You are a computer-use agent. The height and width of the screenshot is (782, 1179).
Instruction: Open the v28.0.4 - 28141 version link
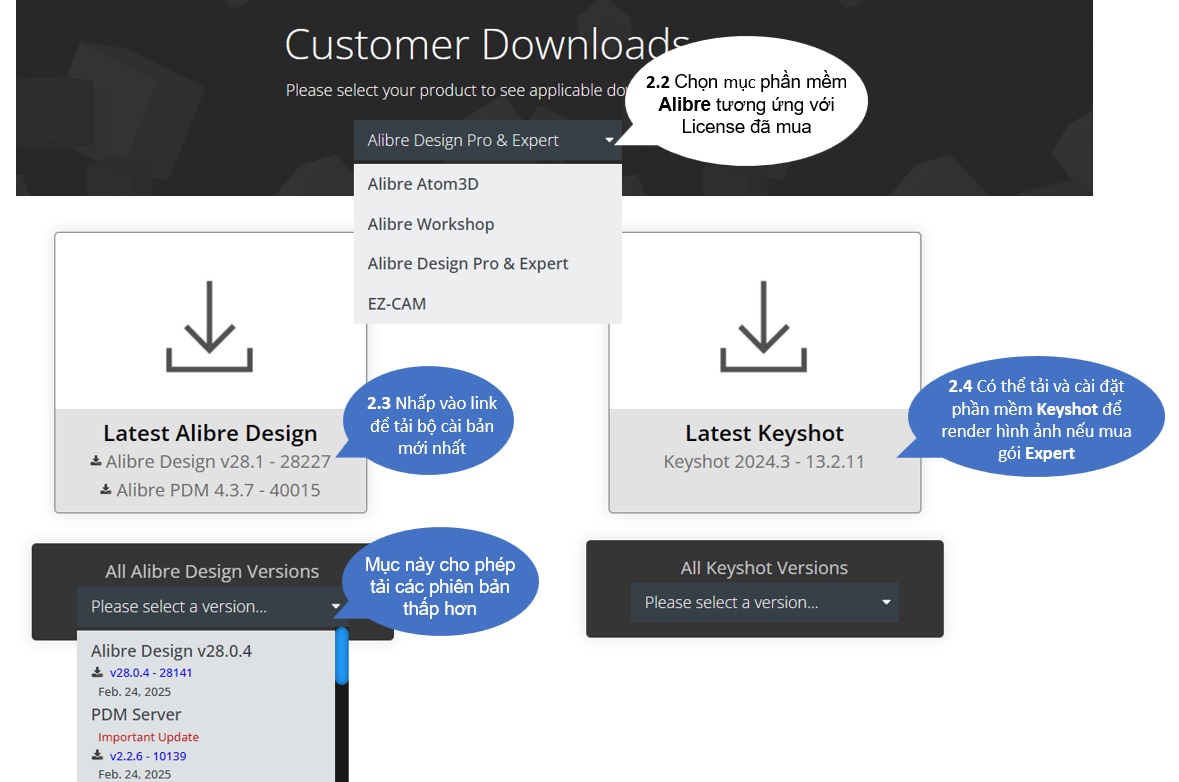151,673
